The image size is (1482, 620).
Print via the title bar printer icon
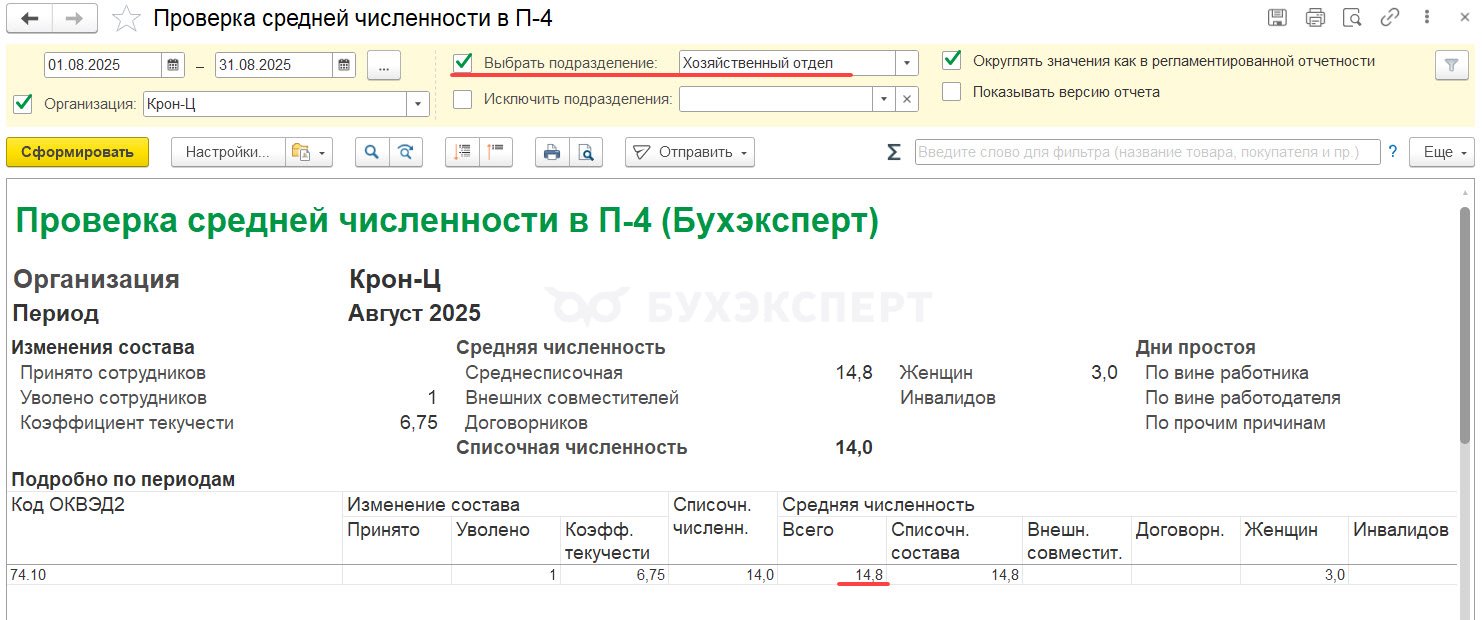point(1315,17)
